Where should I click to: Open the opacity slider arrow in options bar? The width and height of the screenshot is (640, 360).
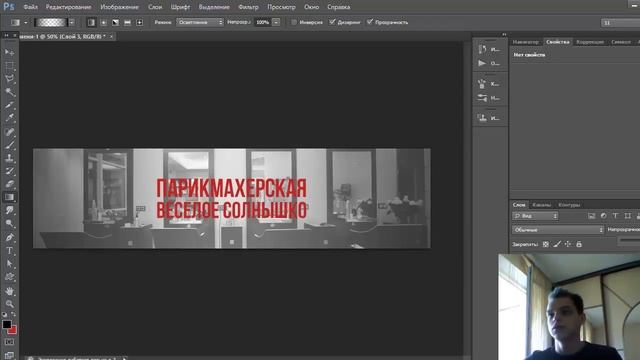tap(276, 22)
